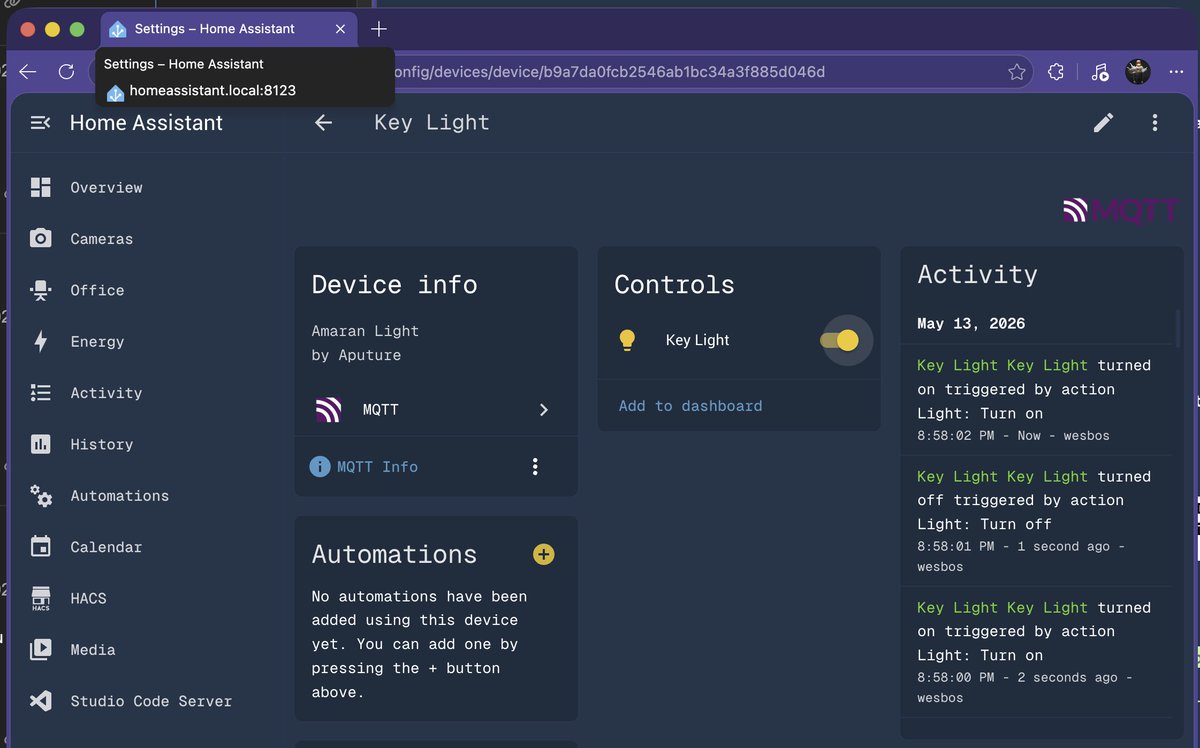Open a new browser tab
The image size is (1200, 748).
(379, 29)
